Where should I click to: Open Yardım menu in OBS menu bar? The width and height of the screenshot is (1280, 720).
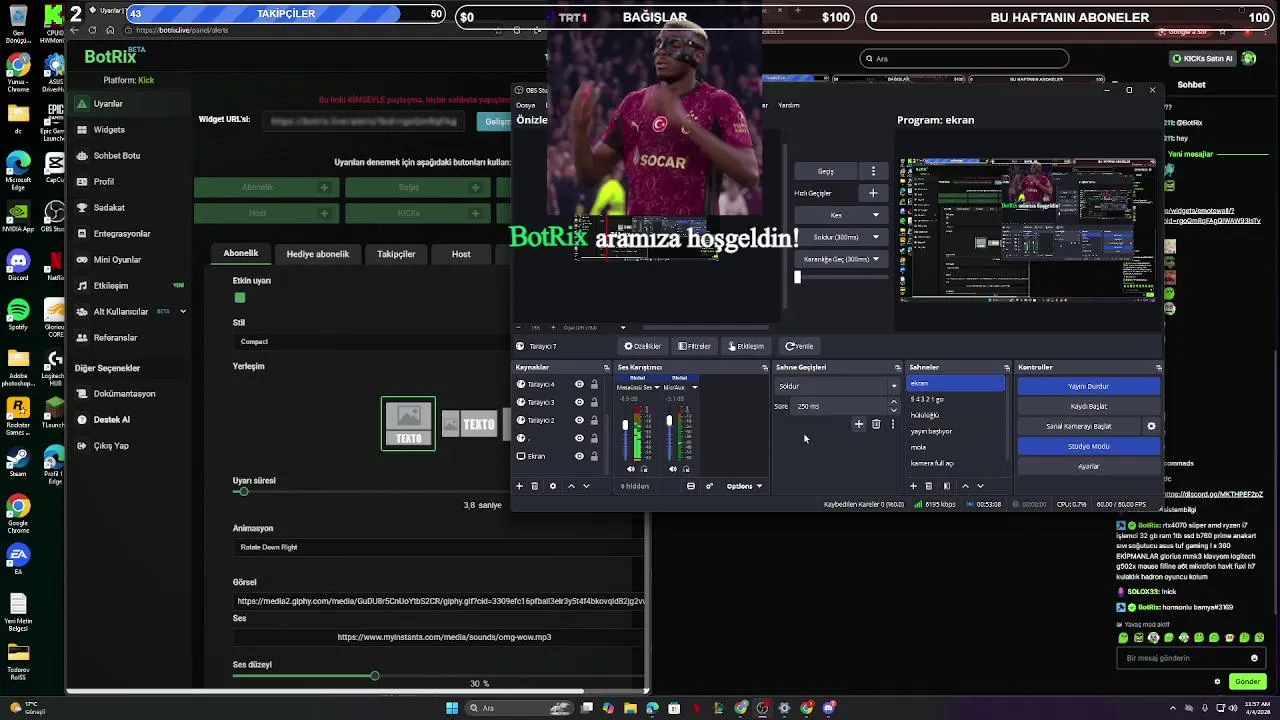pos(789,105)
